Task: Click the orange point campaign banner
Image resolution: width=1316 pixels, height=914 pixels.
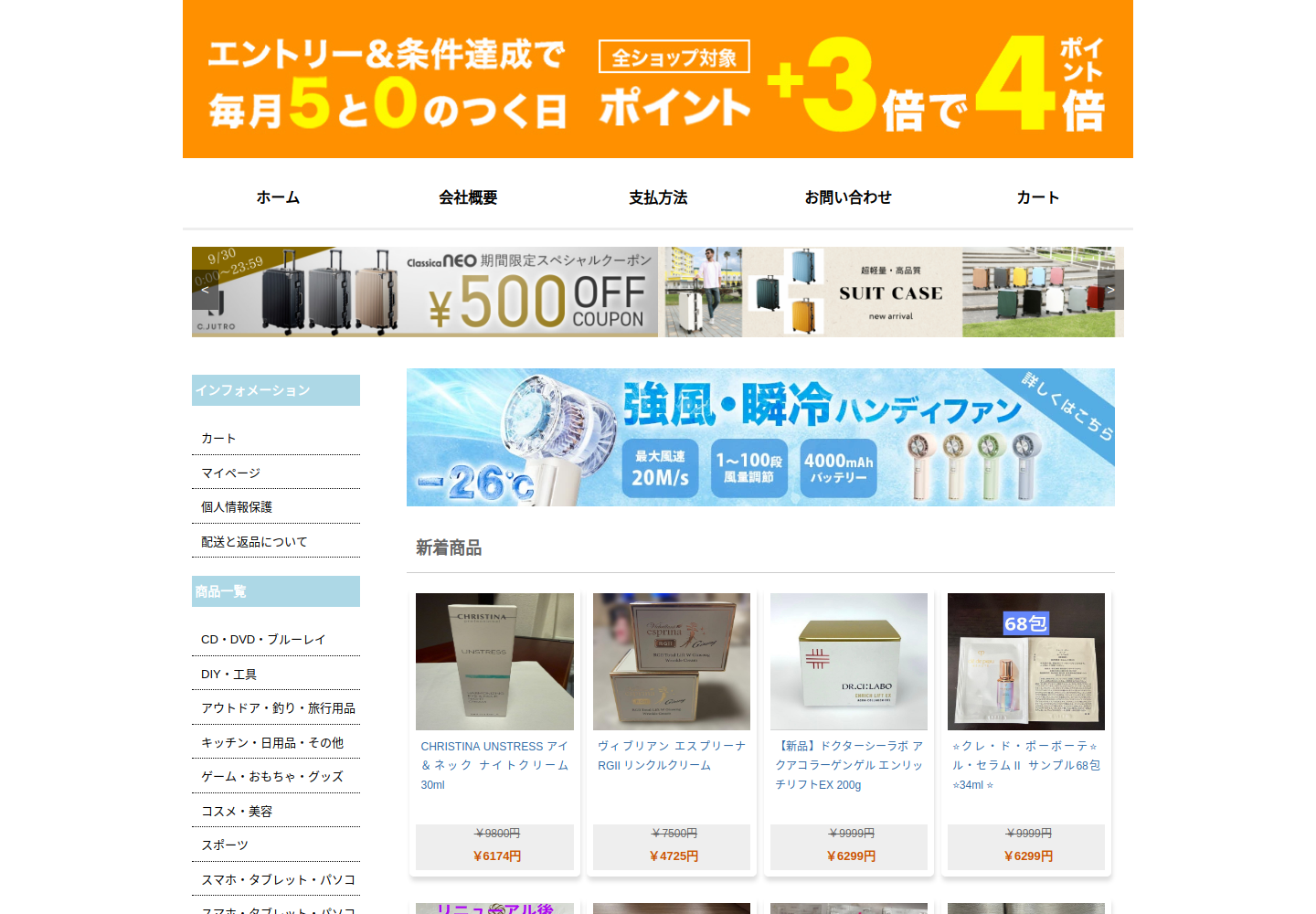Action: (x=658, y=79)
